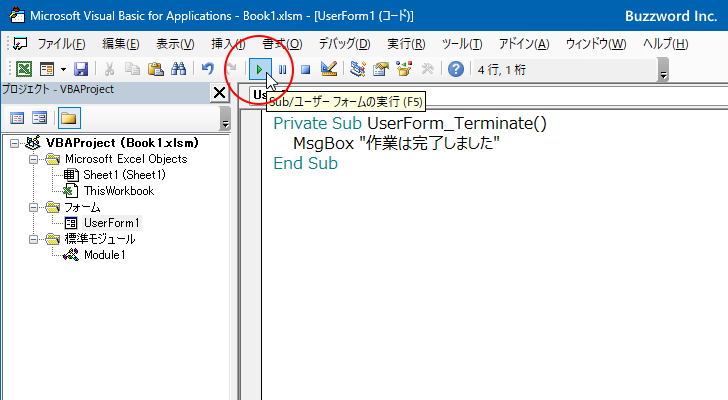Close the Project Explorer pane

tap(219, 93)
